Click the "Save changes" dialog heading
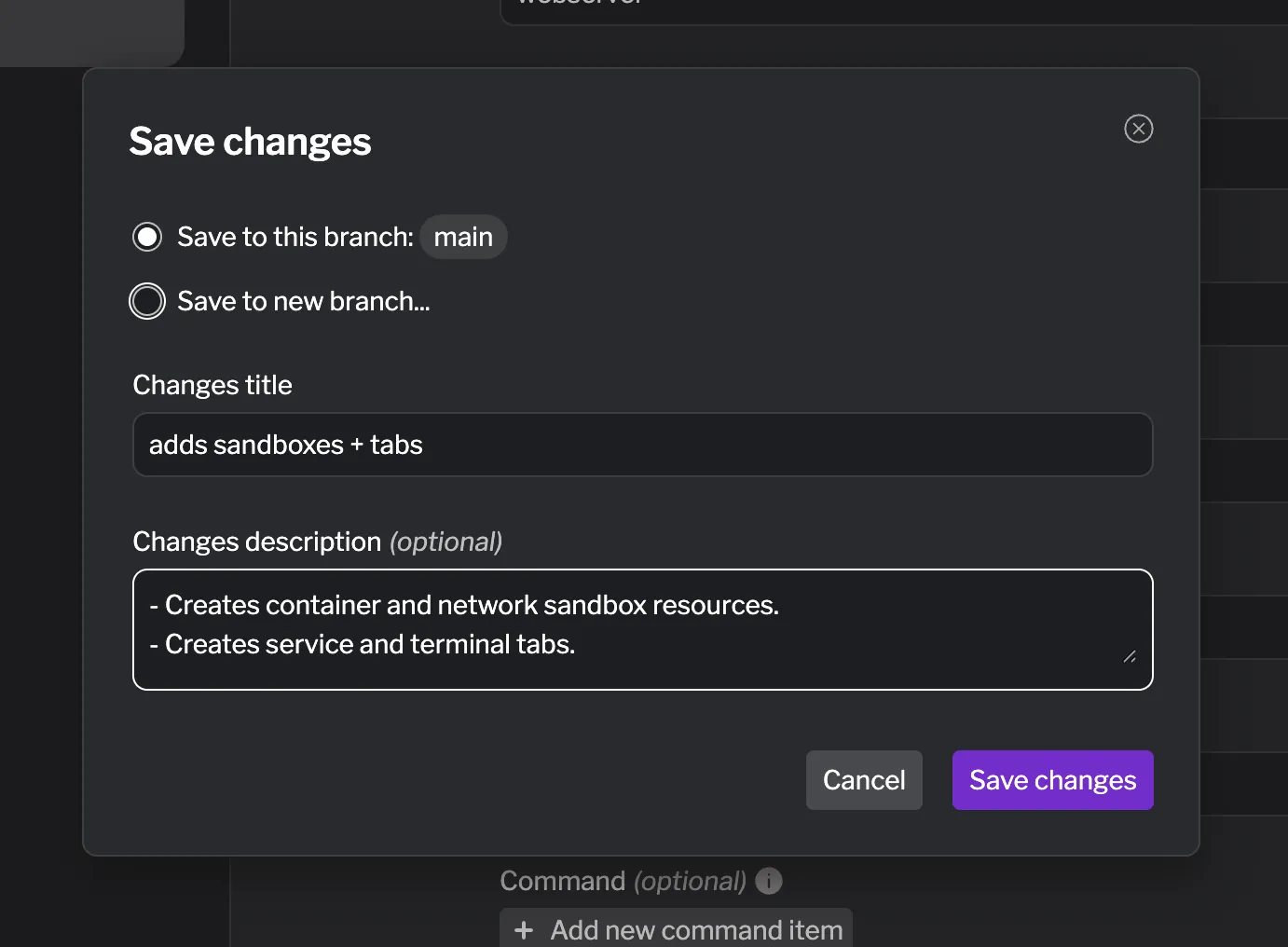The image size is (1288, 947). click(250, 141)
